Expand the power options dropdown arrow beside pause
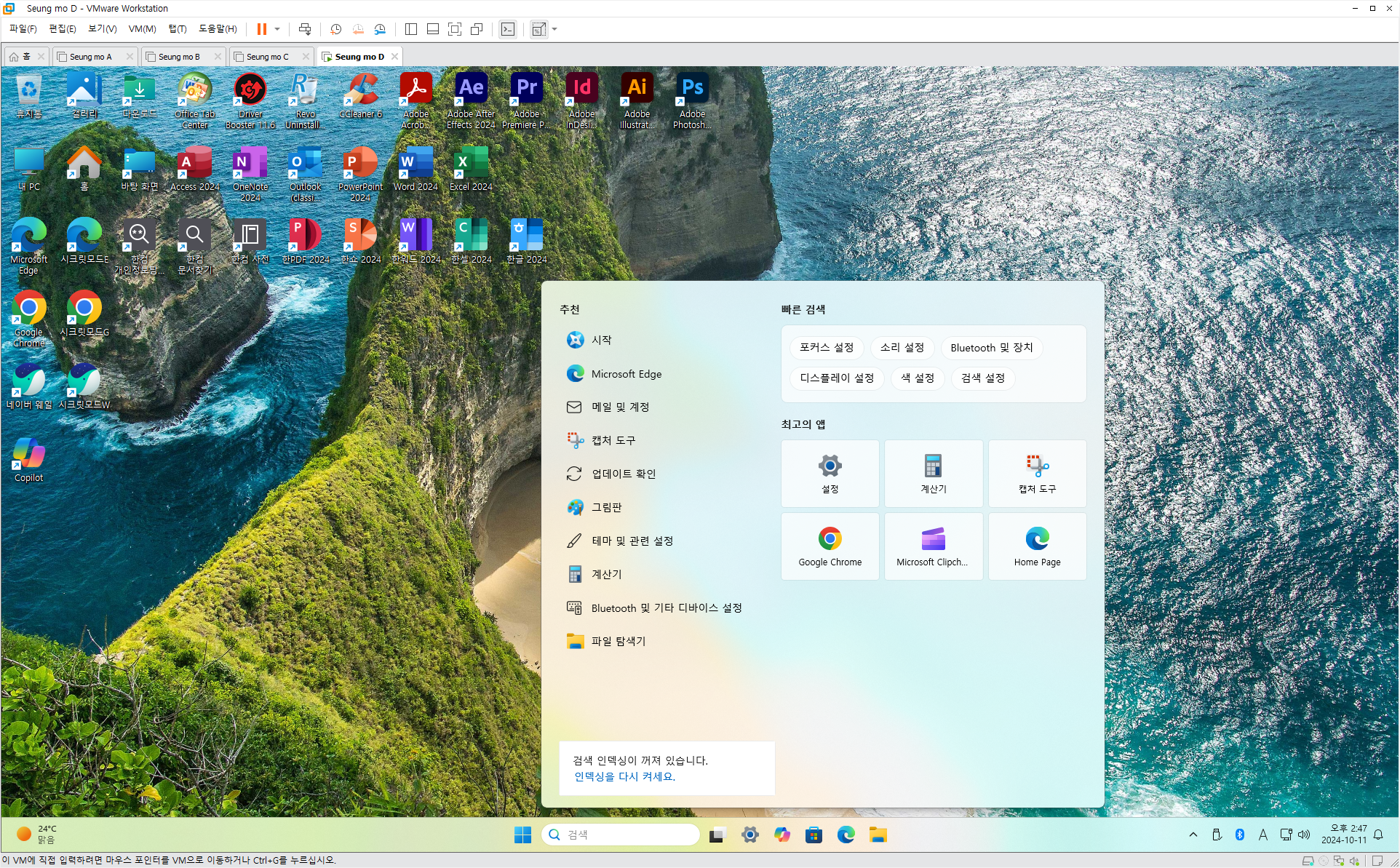Viewport: 1400px width, 868px height. 277,29
